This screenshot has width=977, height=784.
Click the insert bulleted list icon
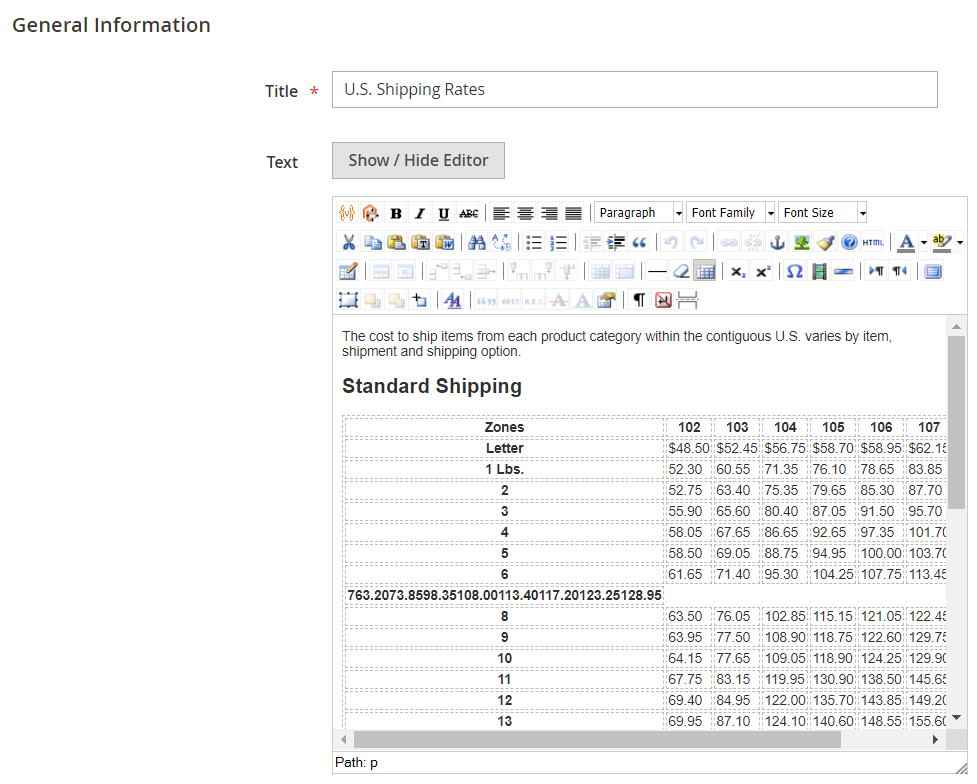[534, 242]
